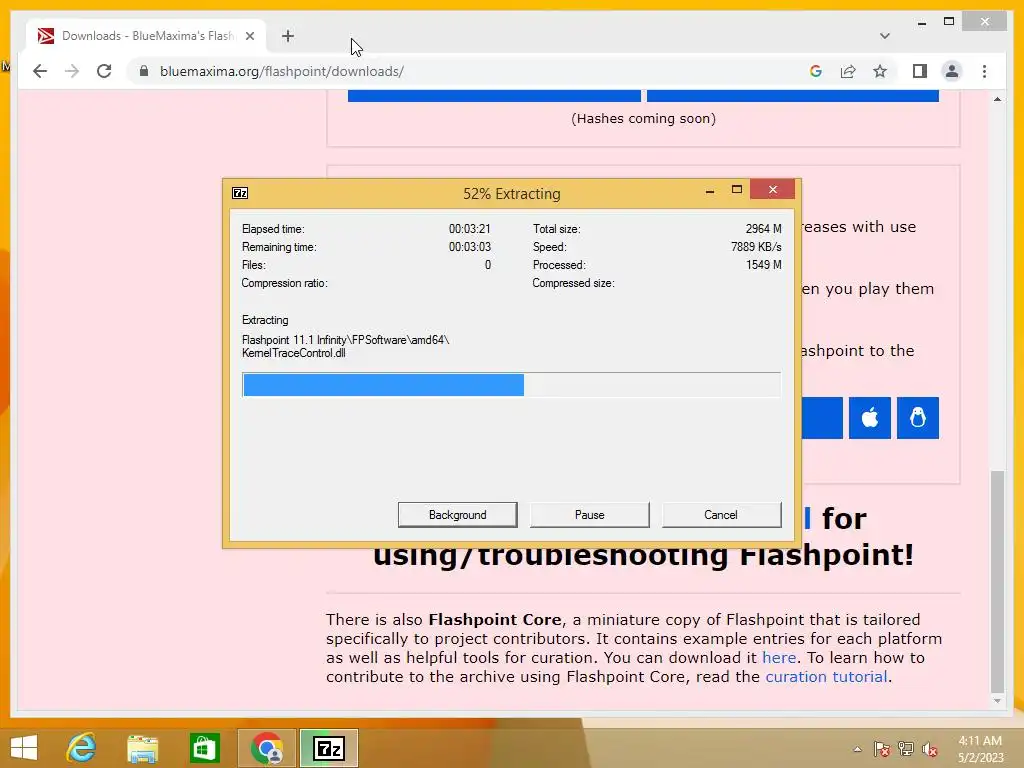Open the curation tutorial link

[x=826, y=677]
